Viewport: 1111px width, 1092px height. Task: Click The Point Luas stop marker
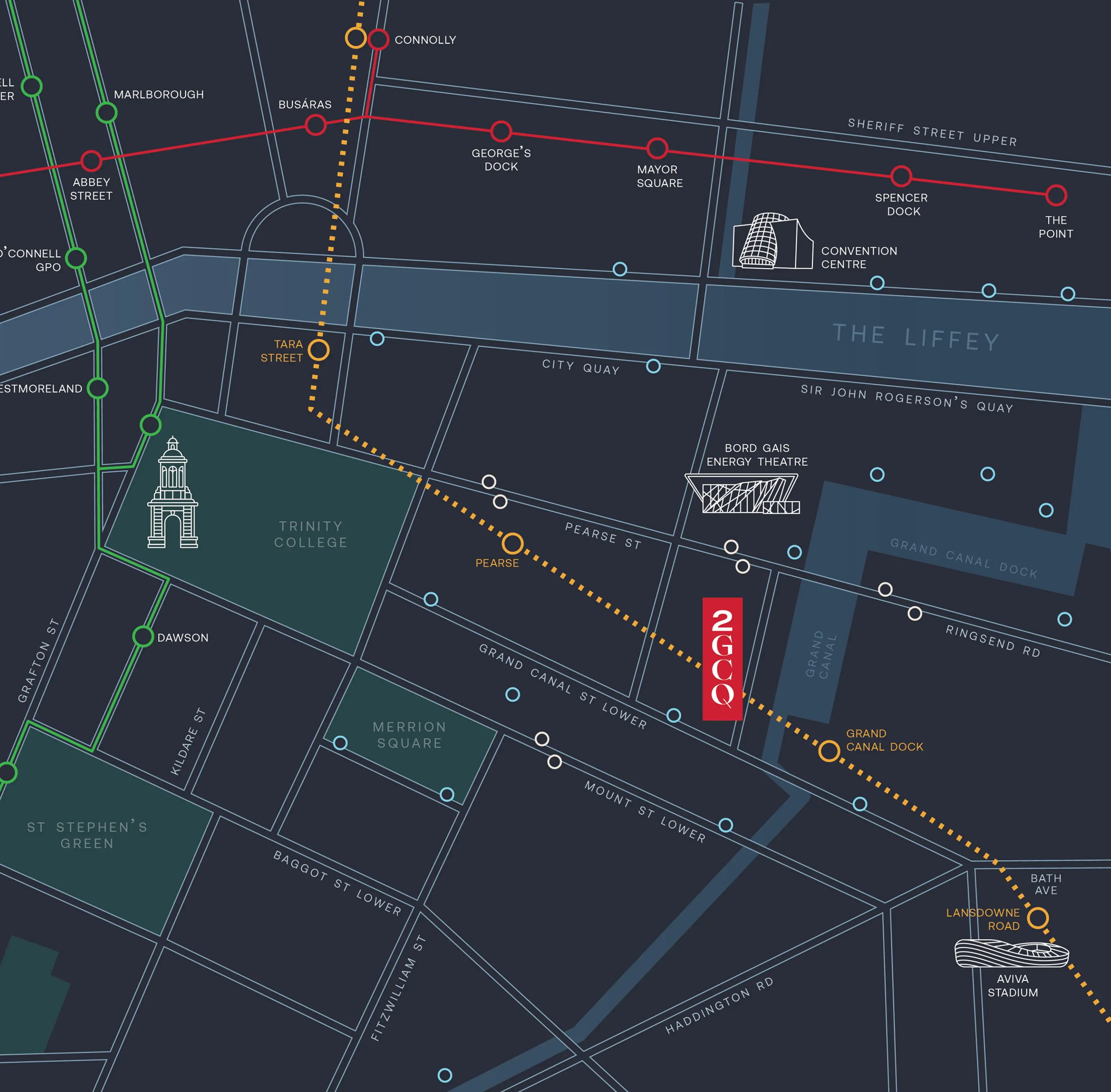[x=1056, y=195]
